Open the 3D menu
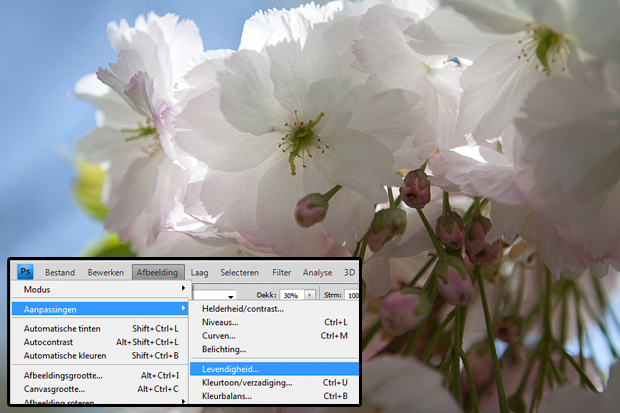Screen dimensions: 620x413 pyautogui.click(x=349, y=273)
